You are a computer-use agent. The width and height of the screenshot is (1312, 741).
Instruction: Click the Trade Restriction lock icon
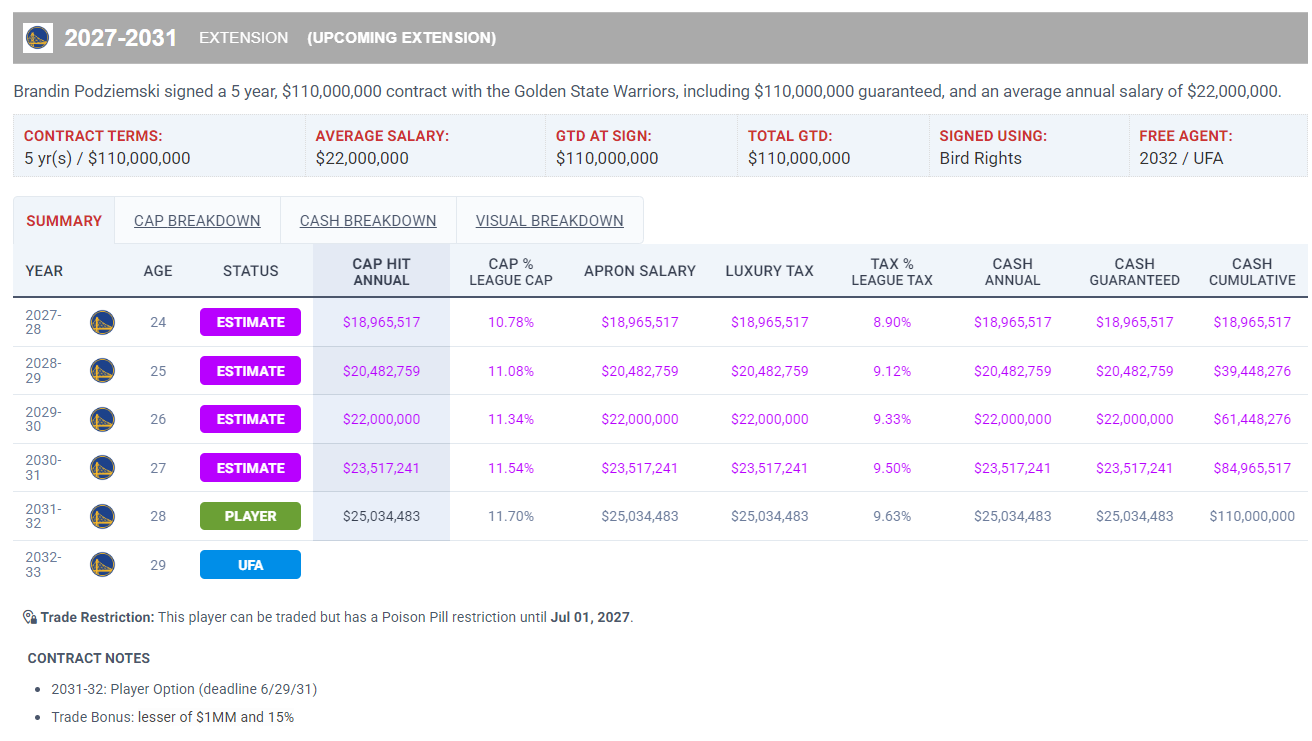click(x=30, y=617)
